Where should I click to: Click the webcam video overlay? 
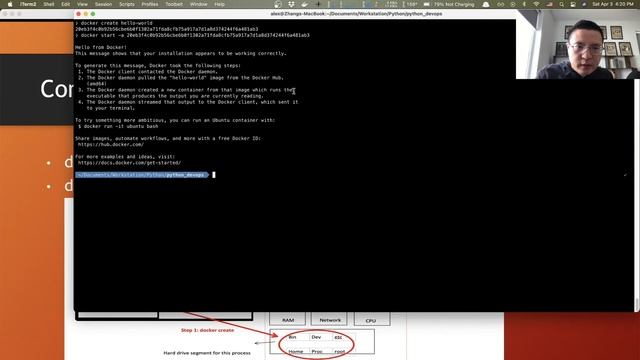coord(578,44)
